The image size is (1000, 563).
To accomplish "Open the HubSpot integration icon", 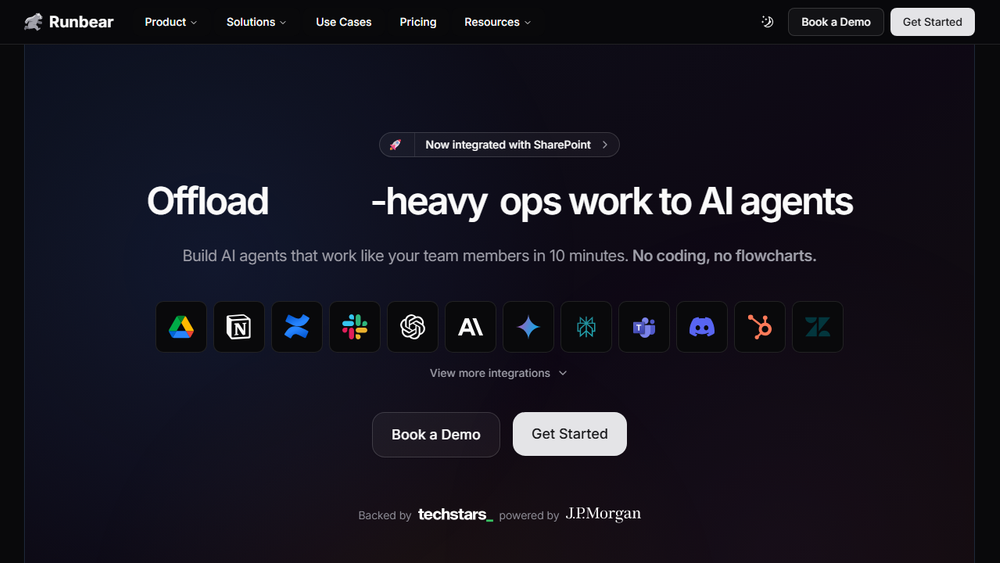I will coord(760,327).
